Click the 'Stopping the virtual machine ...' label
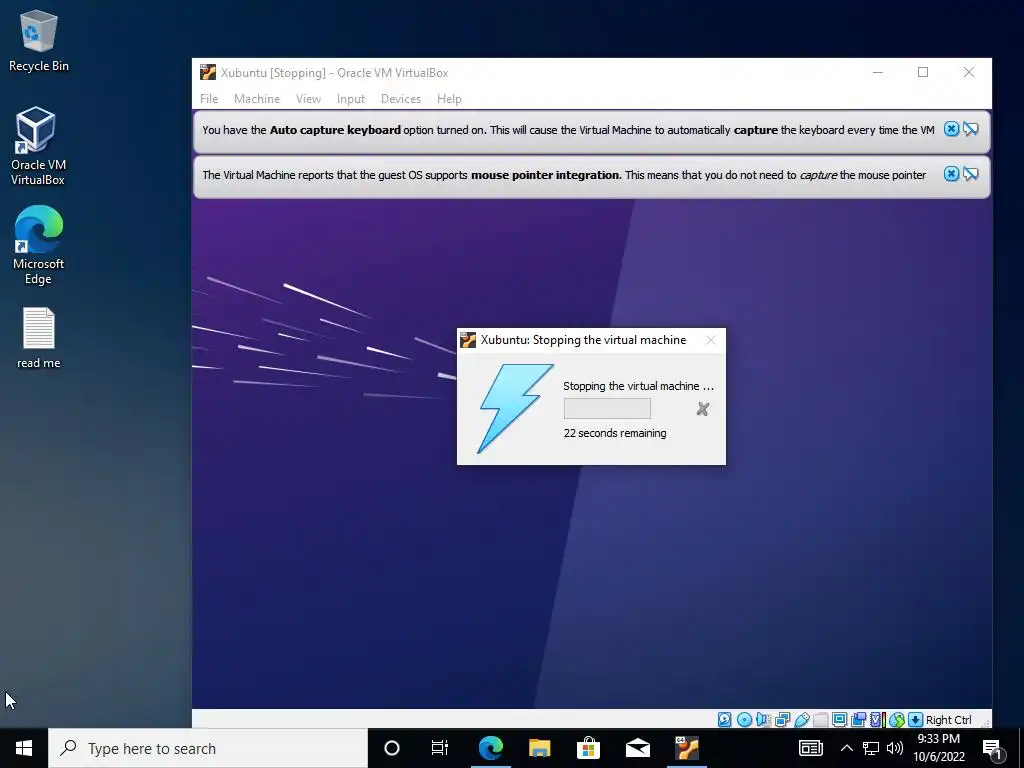This screenshot has height=768, width=1024. pos(638,386)
